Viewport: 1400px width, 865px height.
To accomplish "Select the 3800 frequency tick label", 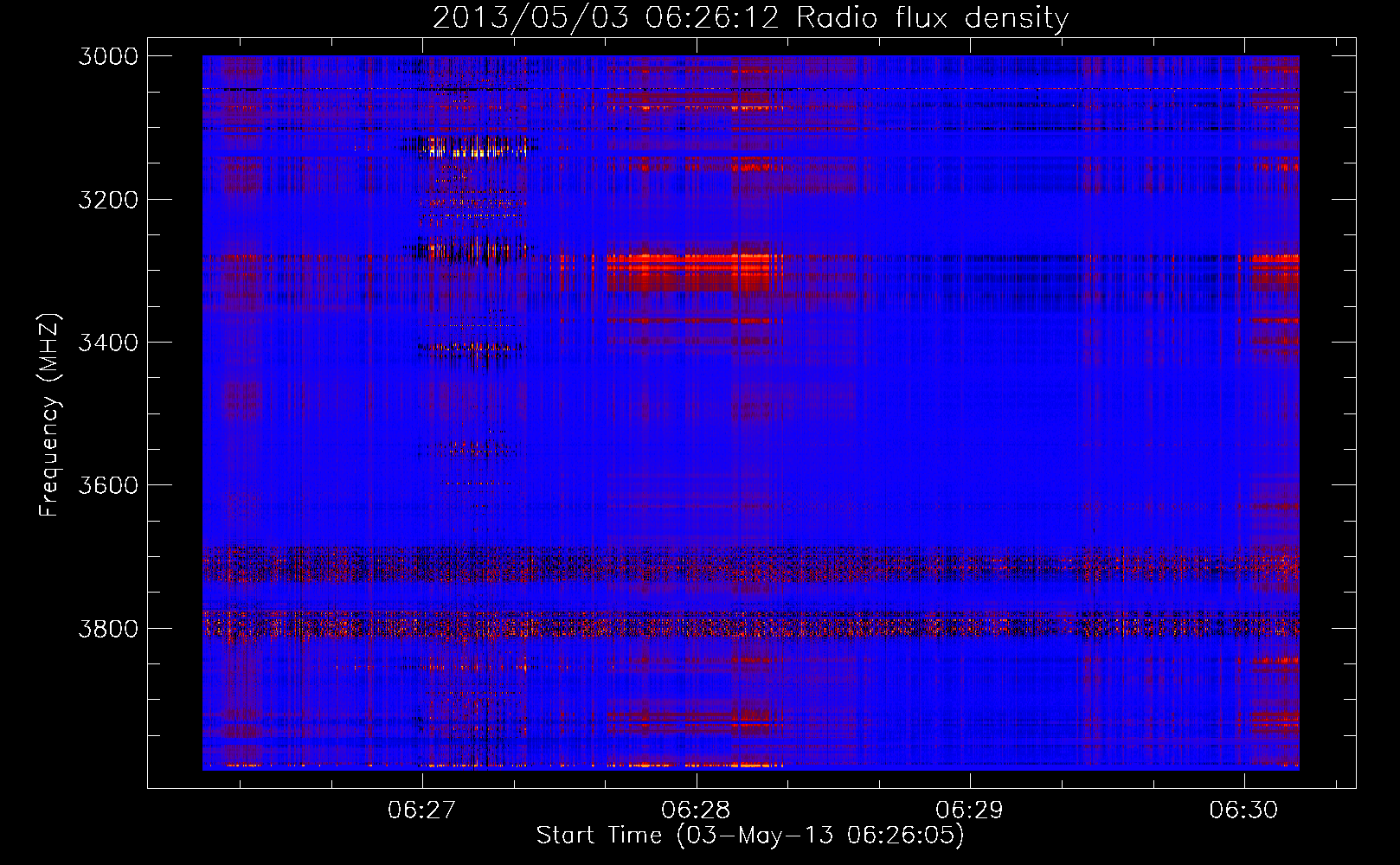I will pyautogui.click(x=108, y=628).
